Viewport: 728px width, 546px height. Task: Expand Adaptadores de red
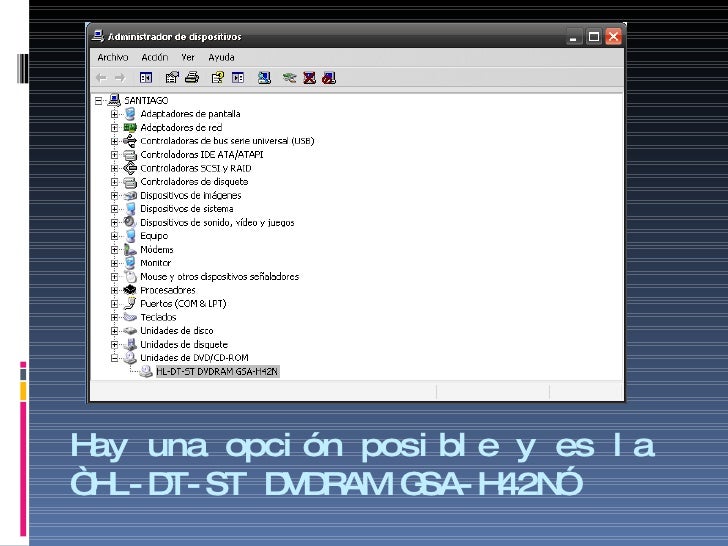click(114, 128)
